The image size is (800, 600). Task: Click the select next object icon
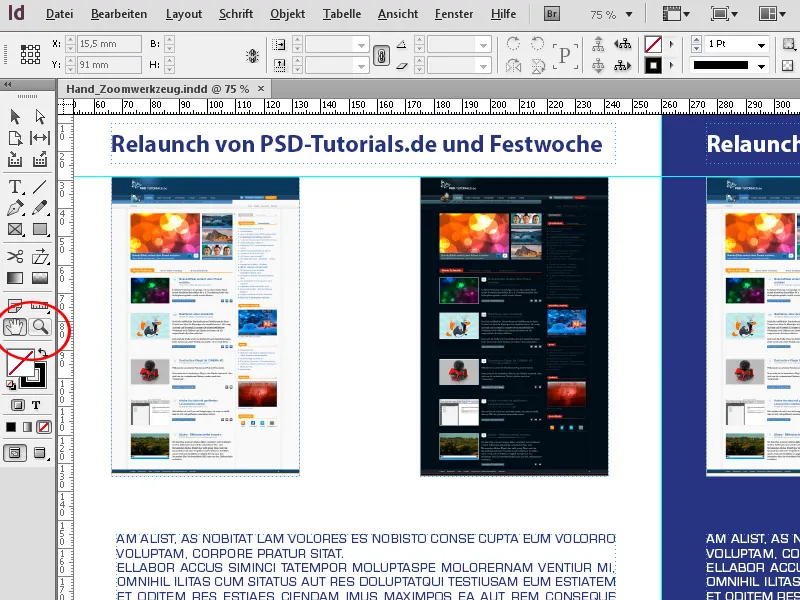622,66
